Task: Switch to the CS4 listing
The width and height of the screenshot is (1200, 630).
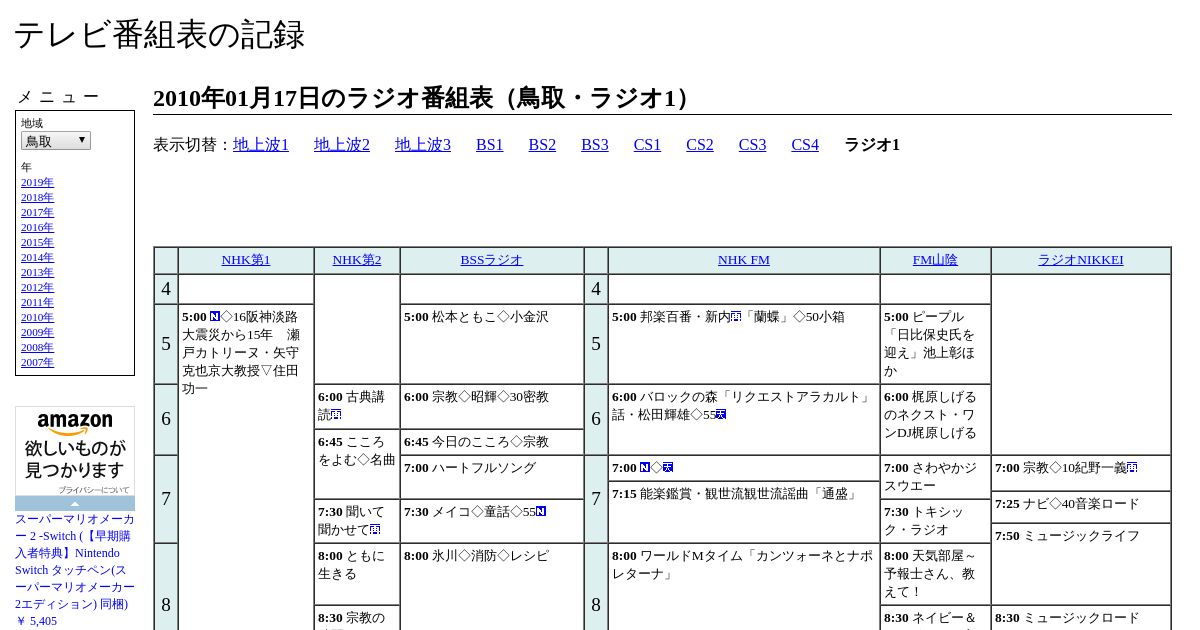Action: click(x=805, y=145)
